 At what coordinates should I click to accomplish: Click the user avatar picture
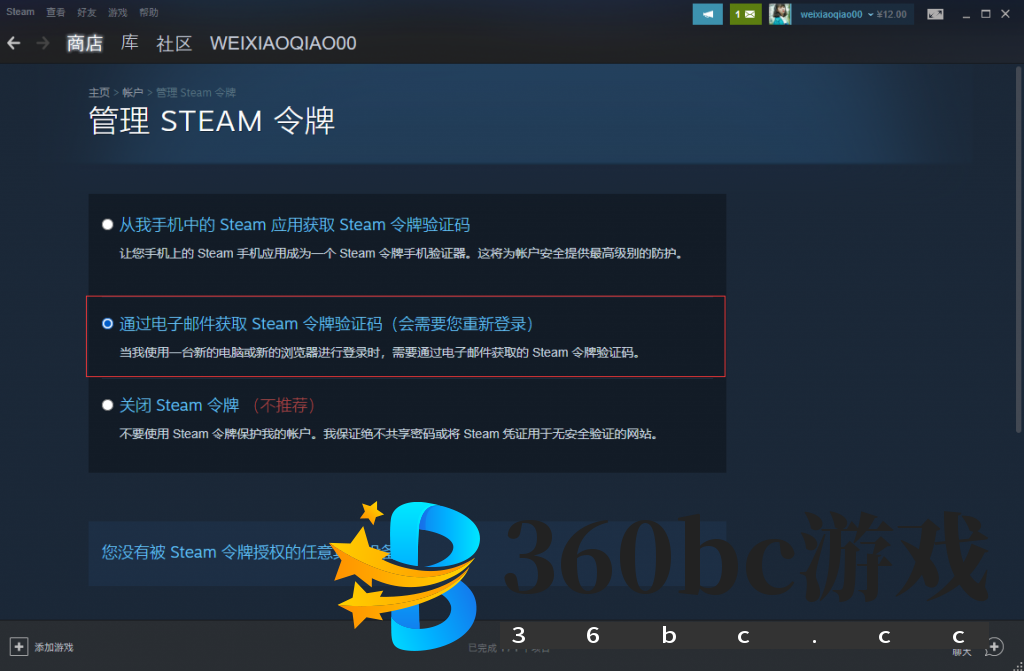(x=780, y=14)
